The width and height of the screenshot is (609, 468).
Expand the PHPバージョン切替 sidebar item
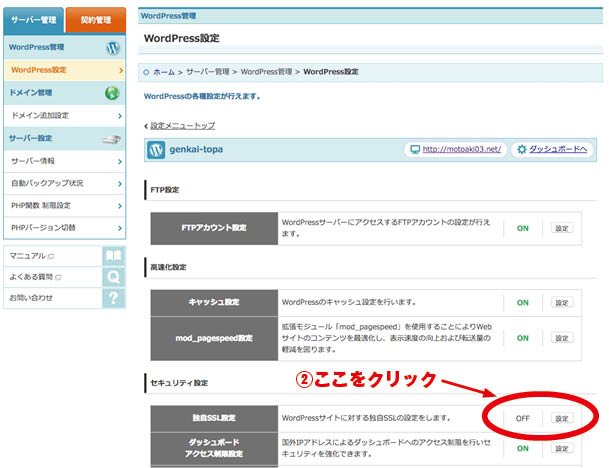(x=64, y=228)
